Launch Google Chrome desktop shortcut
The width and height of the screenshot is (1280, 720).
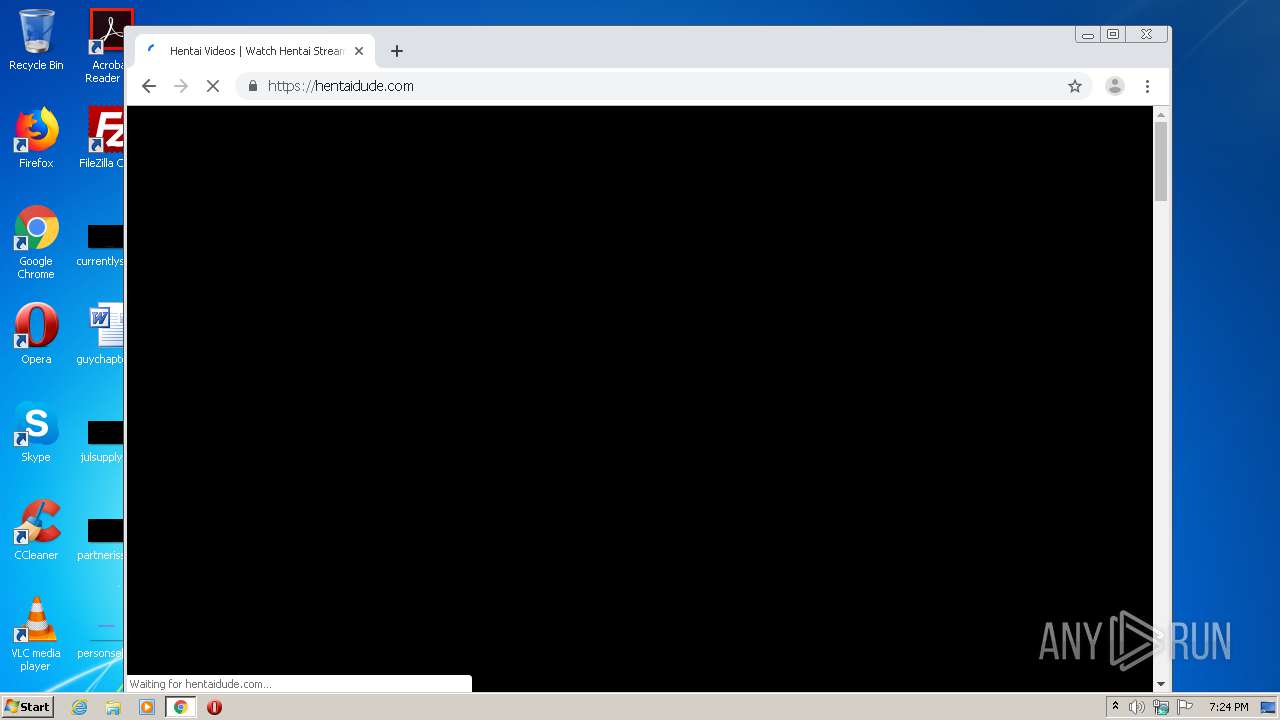tap(36, 242)
